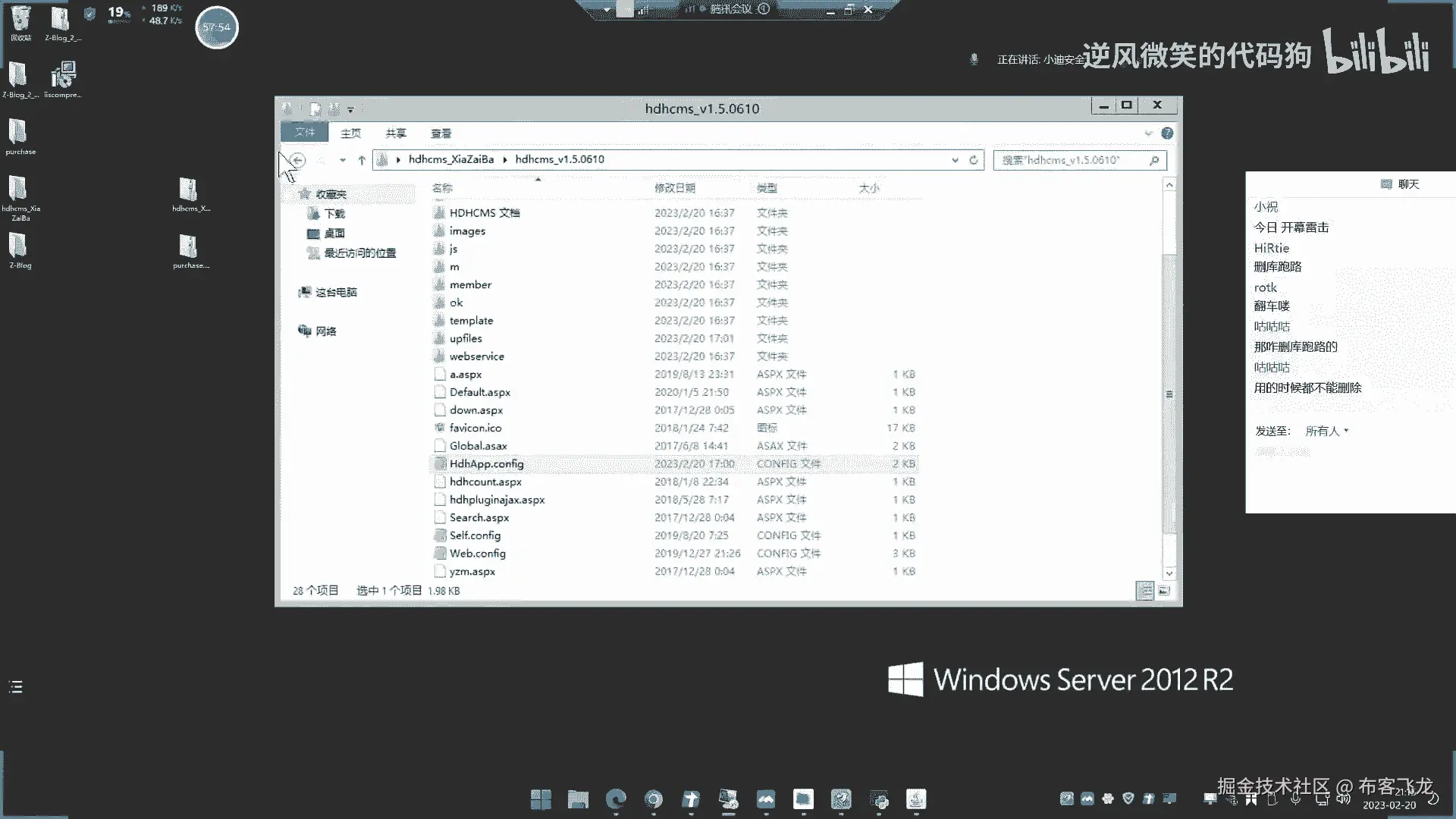Click the Back navigation arrow
This screenshot has width=1456, height=819.
(298, 160)
